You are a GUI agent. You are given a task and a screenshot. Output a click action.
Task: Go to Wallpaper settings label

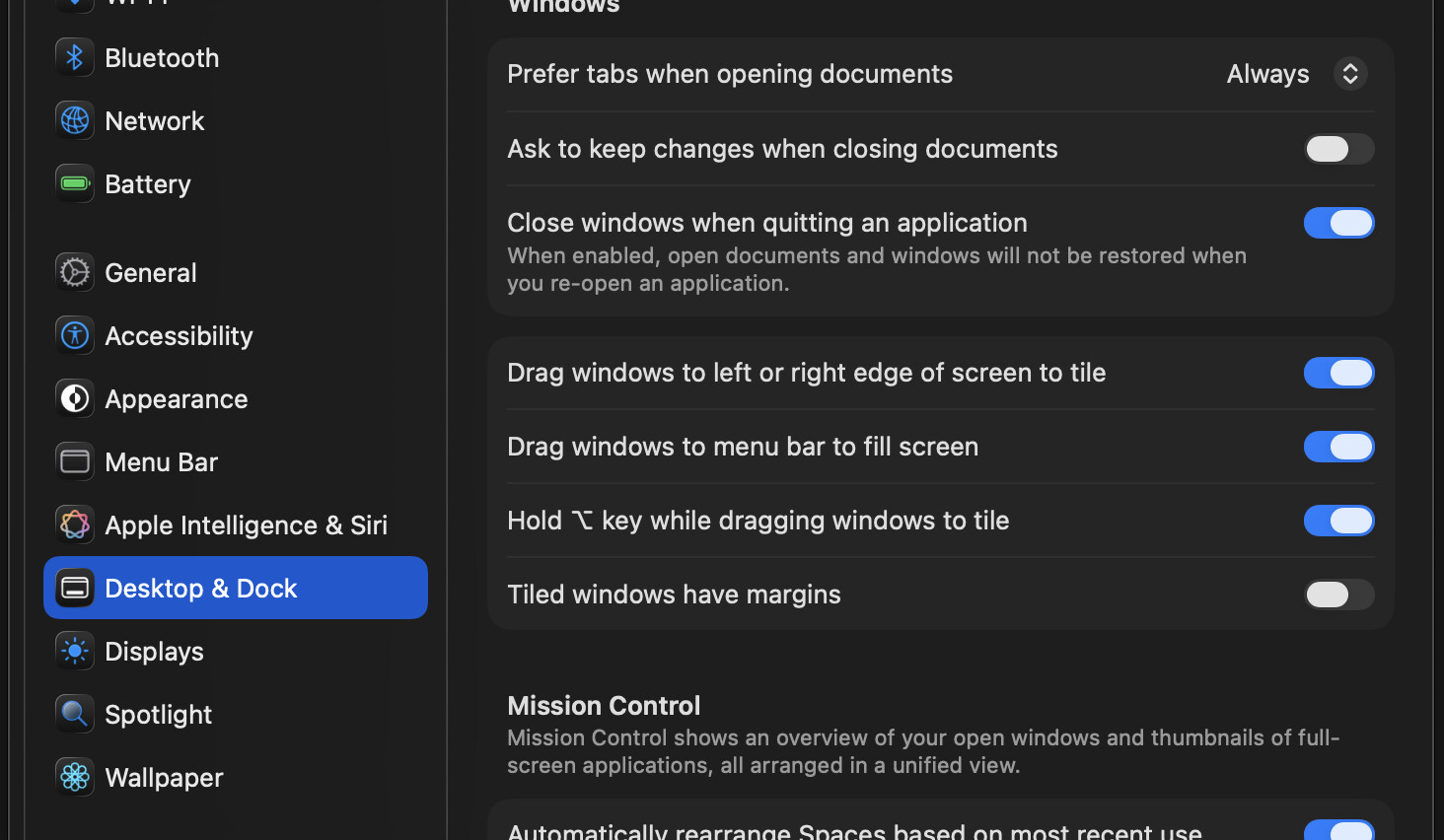(164, 778)
